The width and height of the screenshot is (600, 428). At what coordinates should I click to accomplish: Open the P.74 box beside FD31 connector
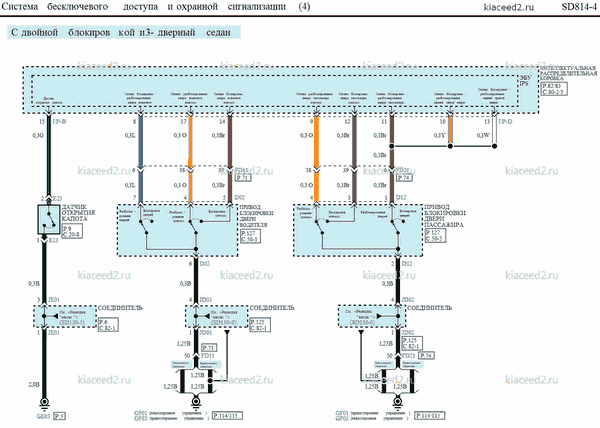[426, 355]
